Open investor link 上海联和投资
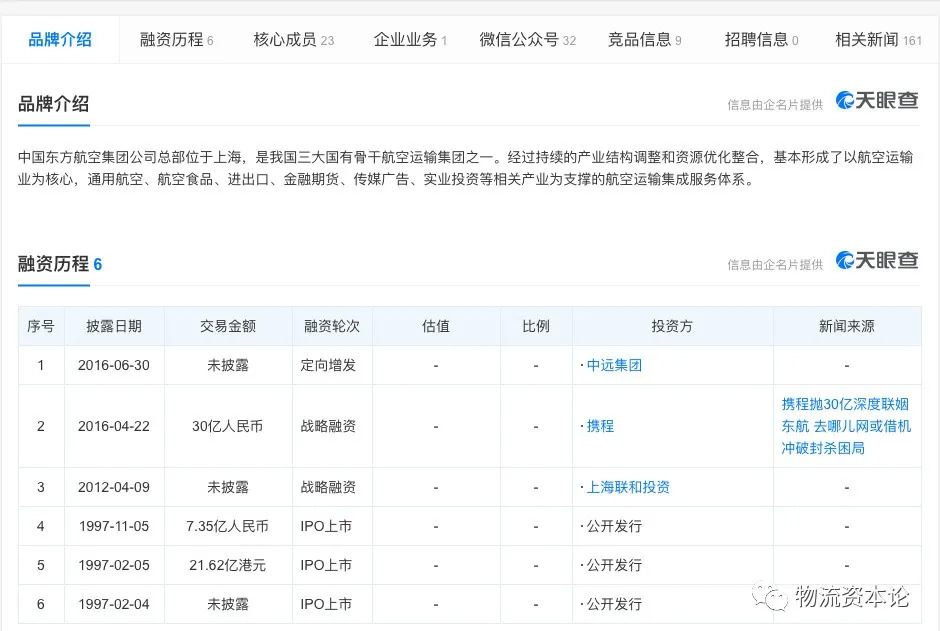Viewport: 940px width, 631px height. [628, 487]
